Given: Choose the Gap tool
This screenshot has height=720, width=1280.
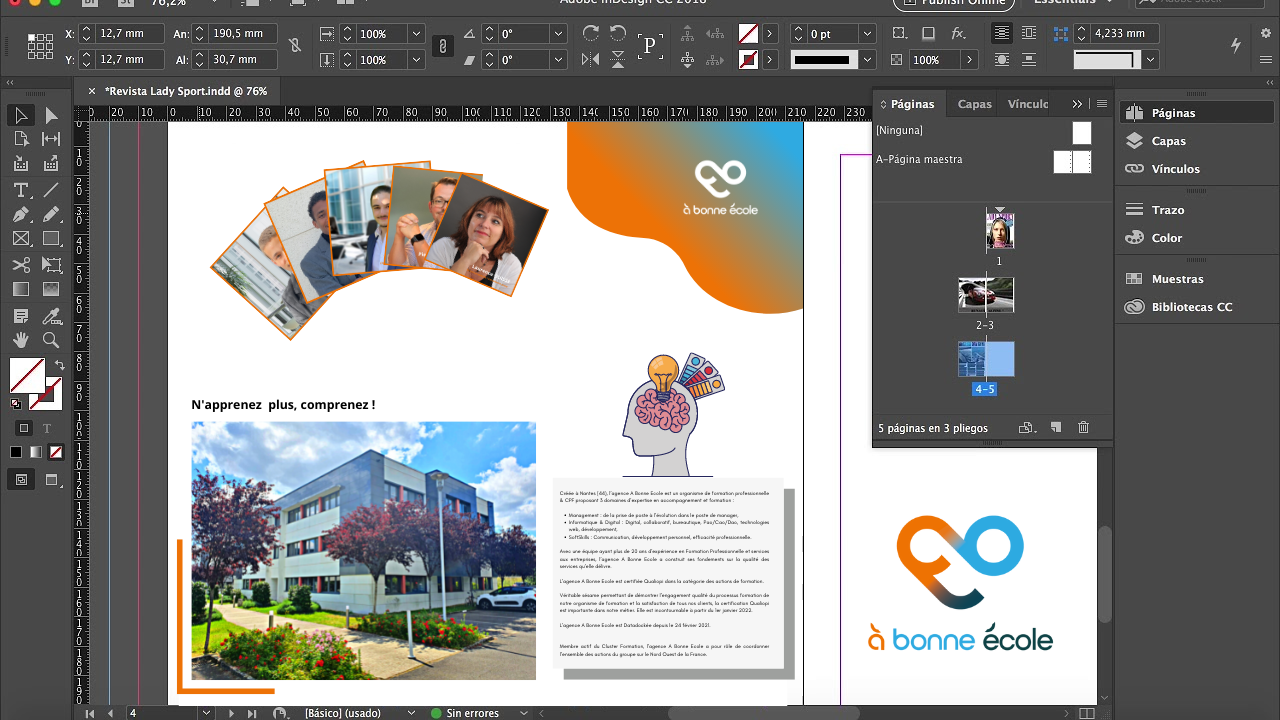Looking at the screenshot, I should 51,139.
